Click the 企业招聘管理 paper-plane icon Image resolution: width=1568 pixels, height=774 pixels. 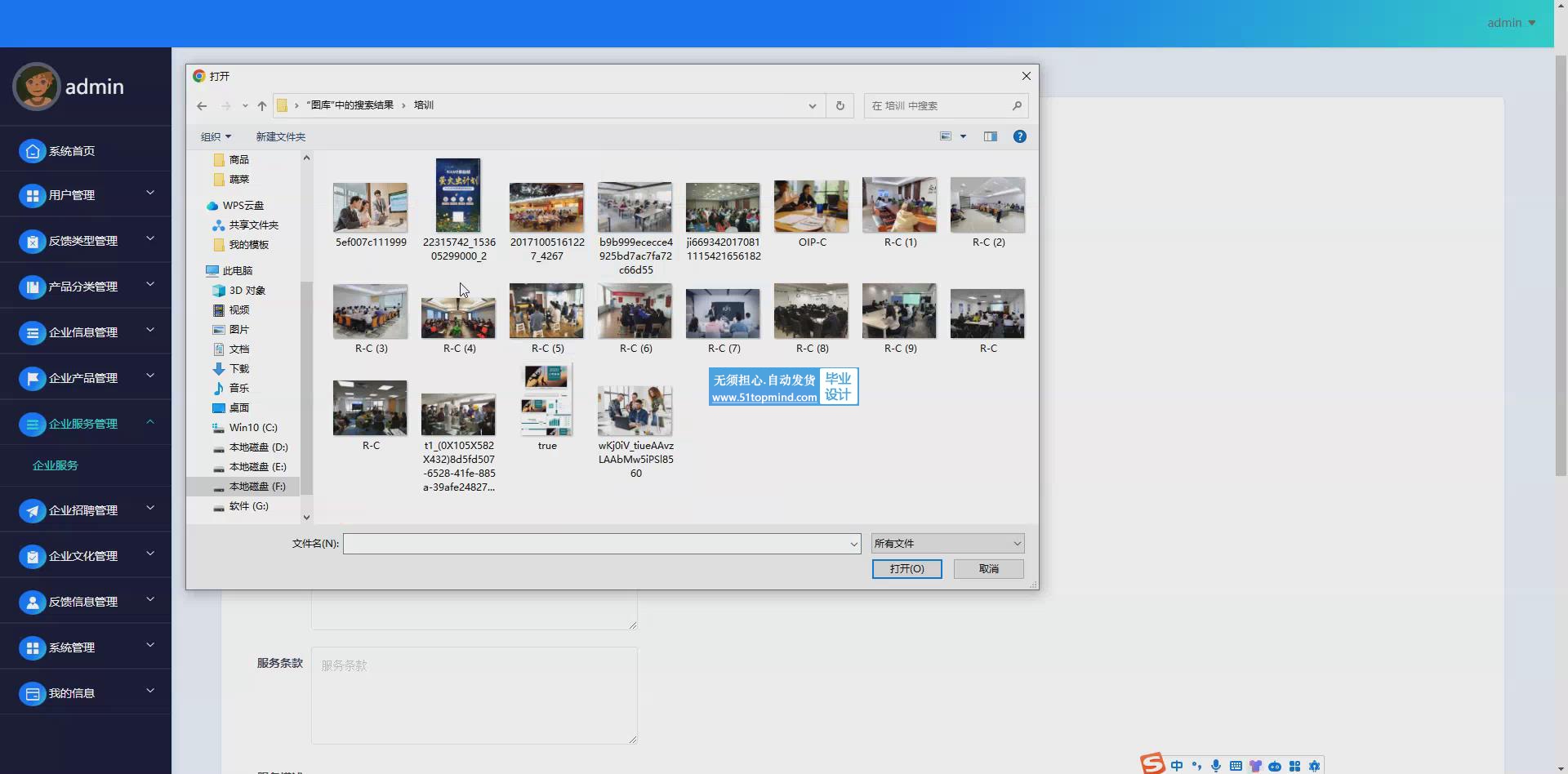(x=32, y=511)
